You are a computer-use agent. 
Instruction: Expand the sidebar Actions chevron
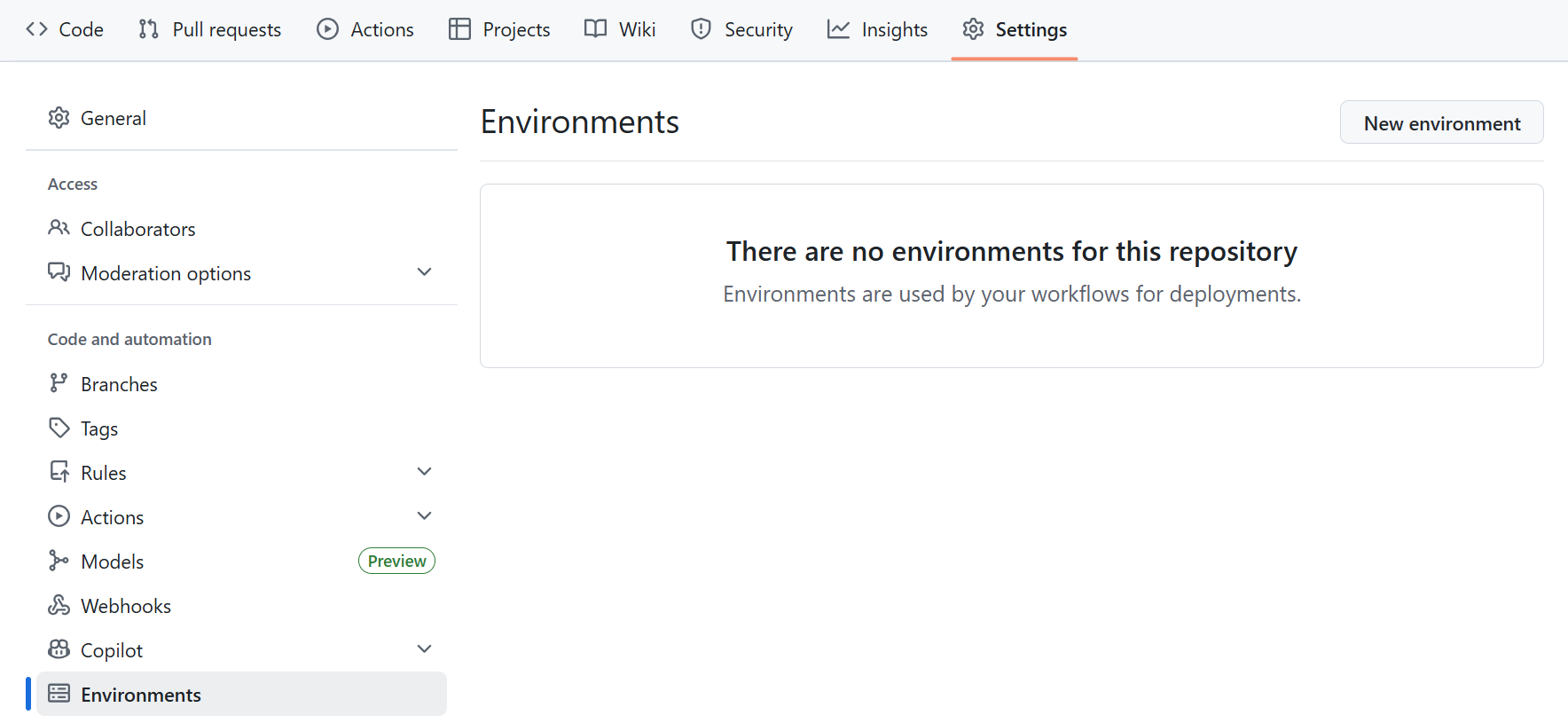[x=424, y=516]
